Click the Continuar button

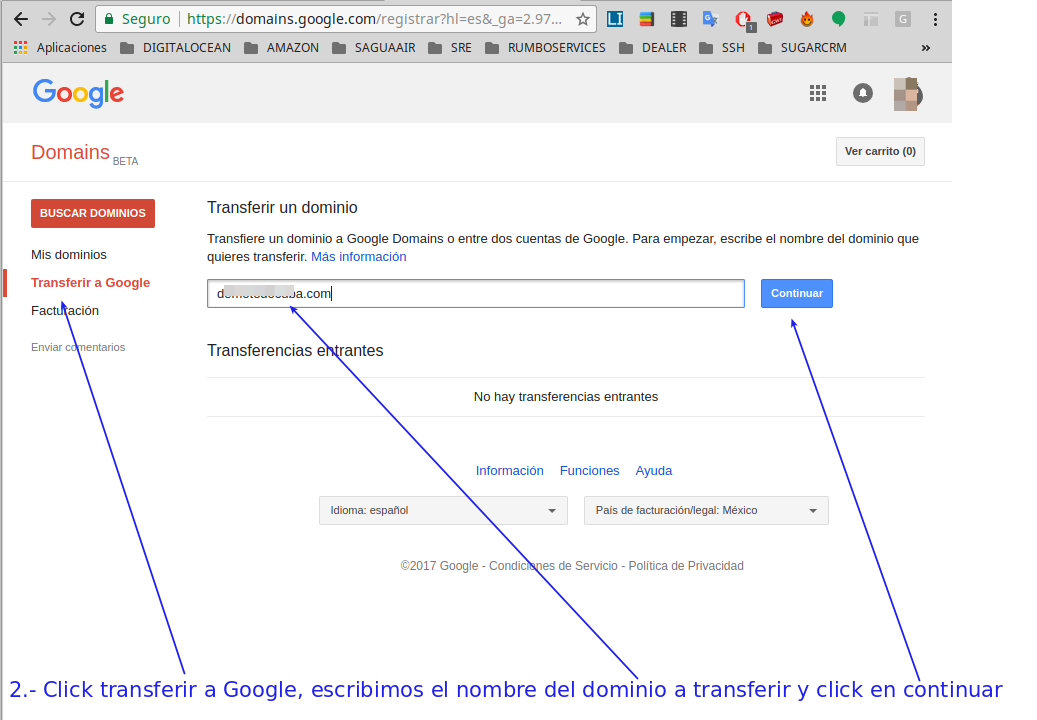click(x=796, y=293)
